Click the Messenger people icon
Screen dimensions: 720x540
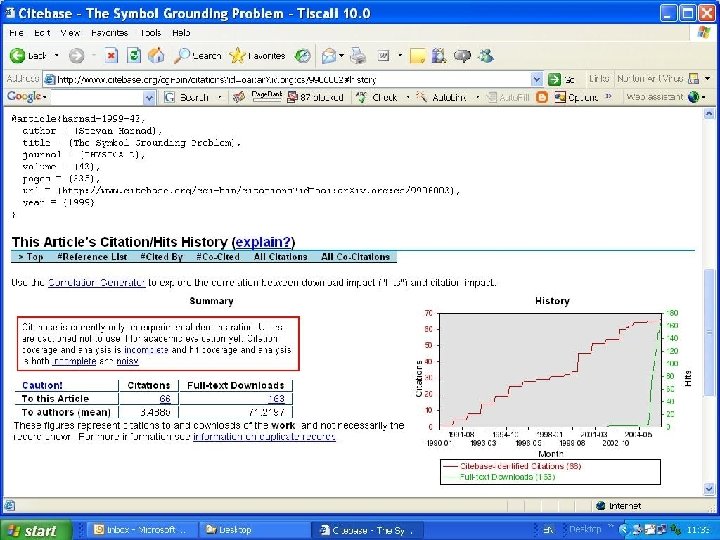[485, 56]
